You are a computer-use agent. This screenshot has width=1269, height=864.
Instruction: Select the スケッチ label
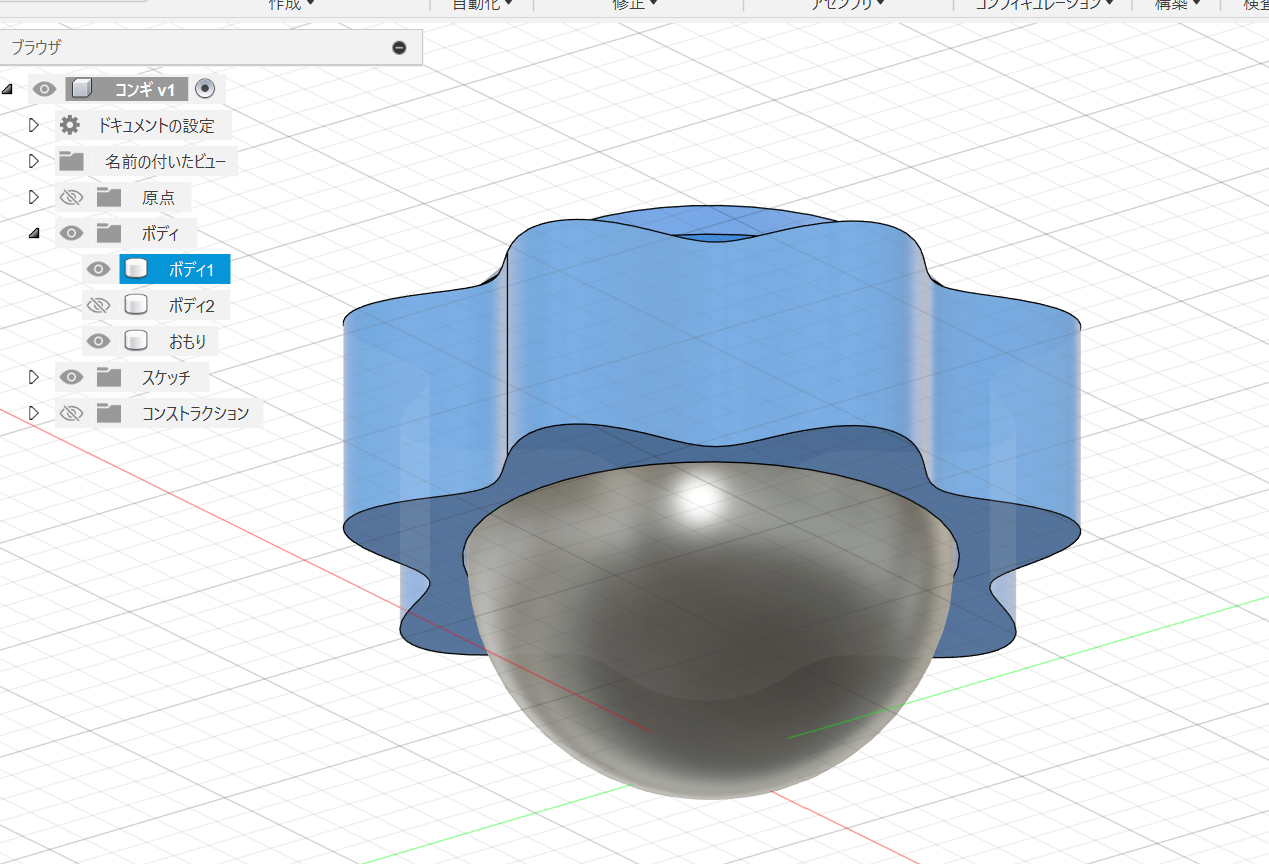coord(166,378)
